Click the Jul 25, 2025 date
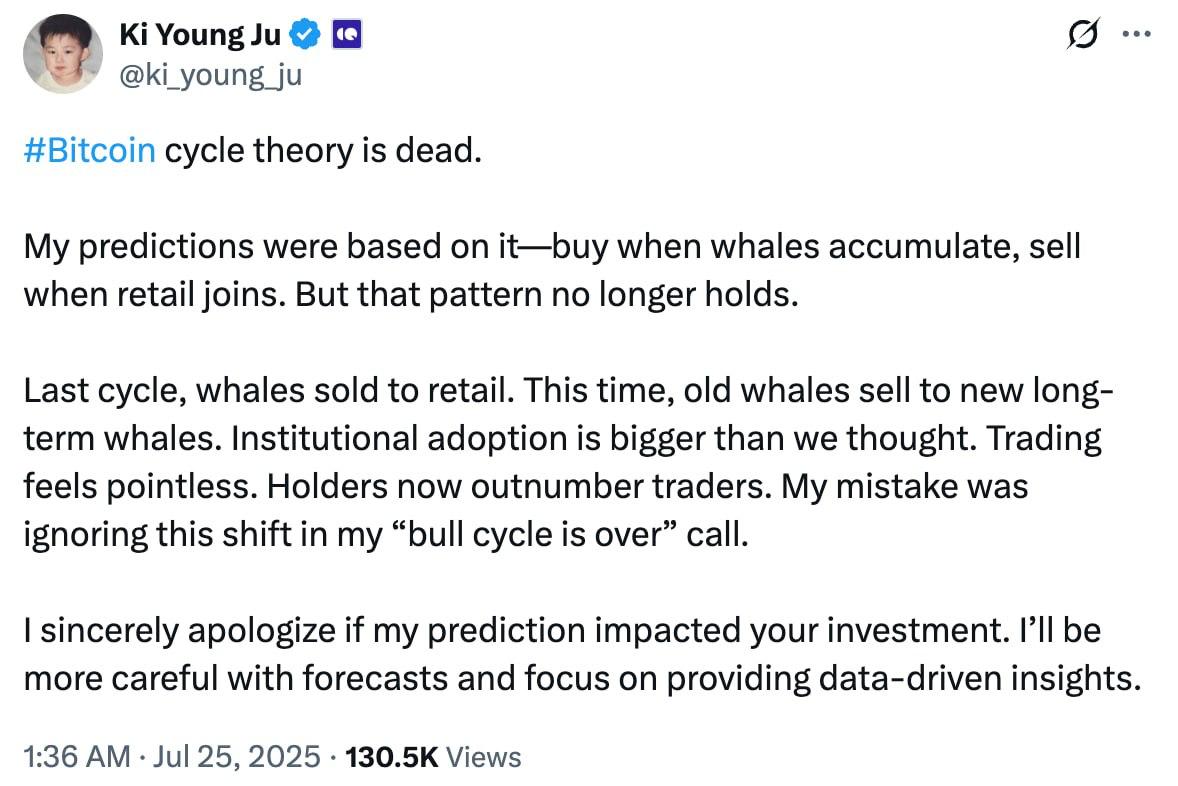The image size is (1178, 786). click(x=237, y=757)
